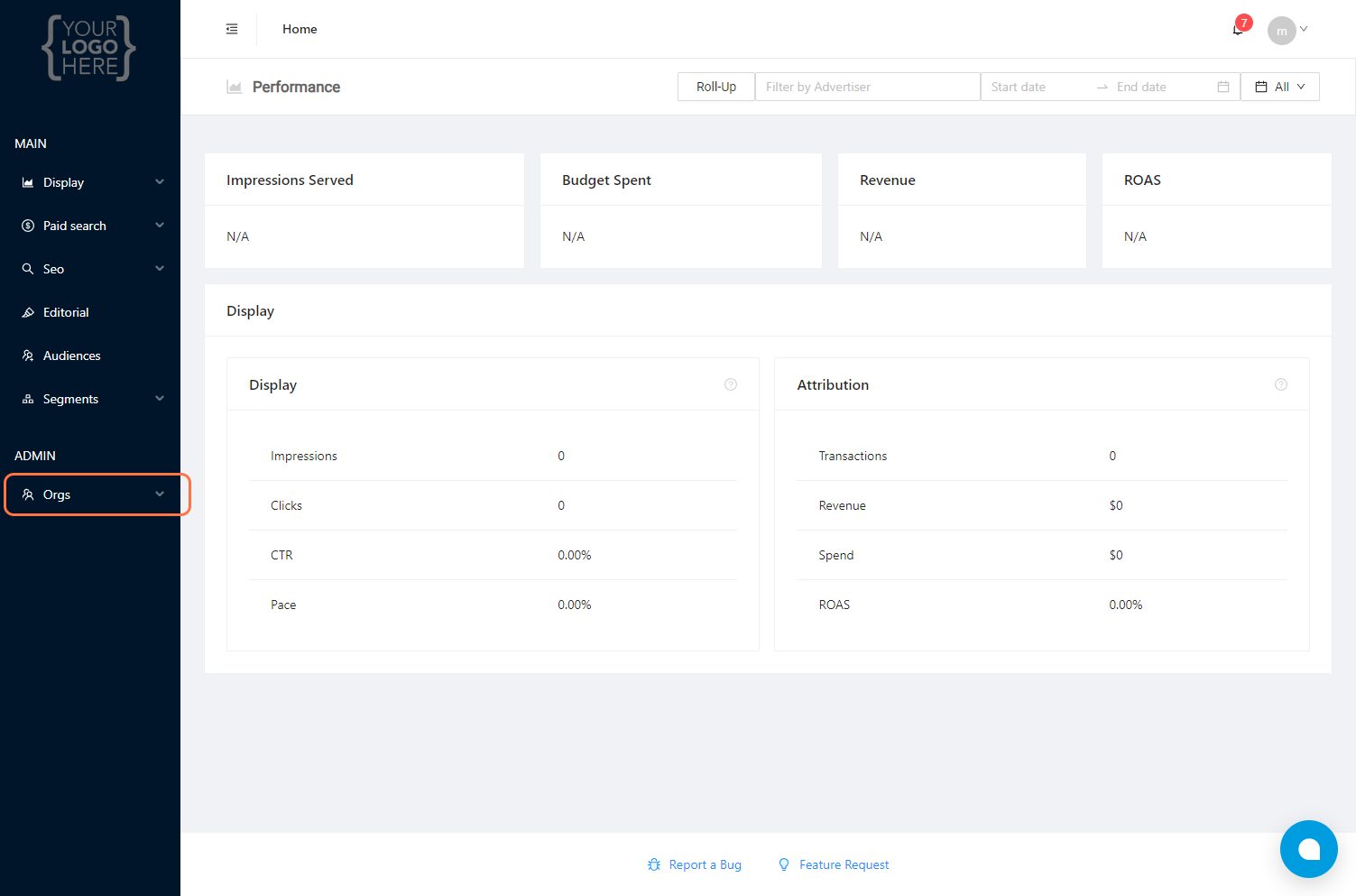Screen dimensions: 1356x896
Task: Click the MAIN section label
Action: pyautogui.click(x=31, y=143)
